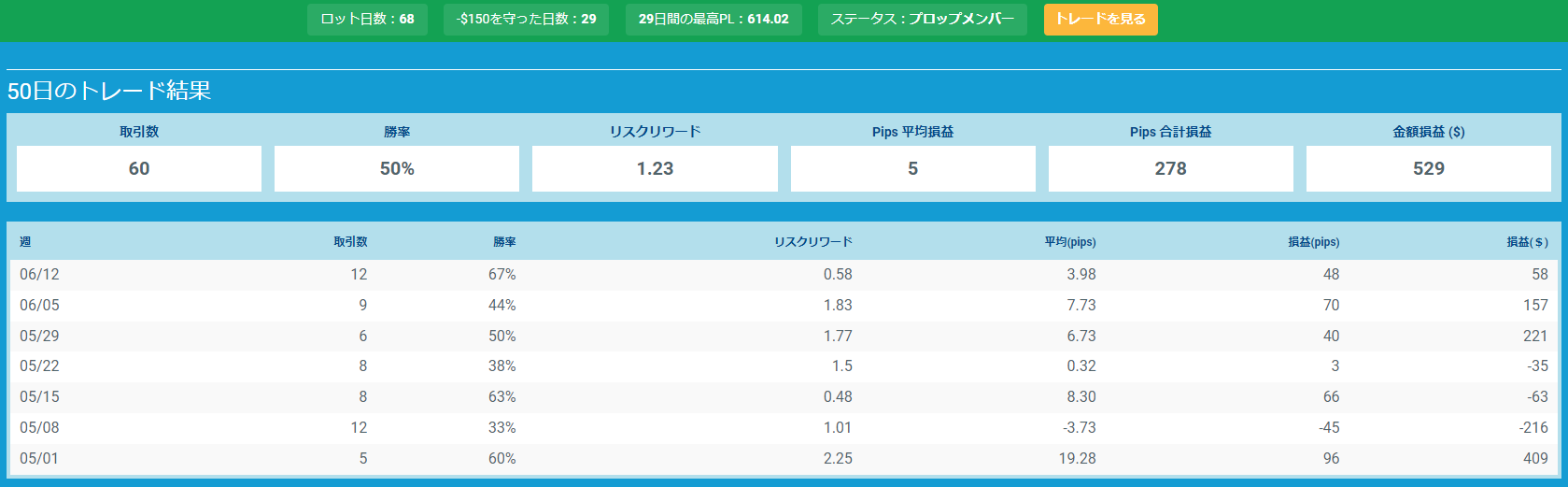The width and height of the screenshot is (1568, 487).
Task: Sort table by 週 column header
Action: [25, 242]
